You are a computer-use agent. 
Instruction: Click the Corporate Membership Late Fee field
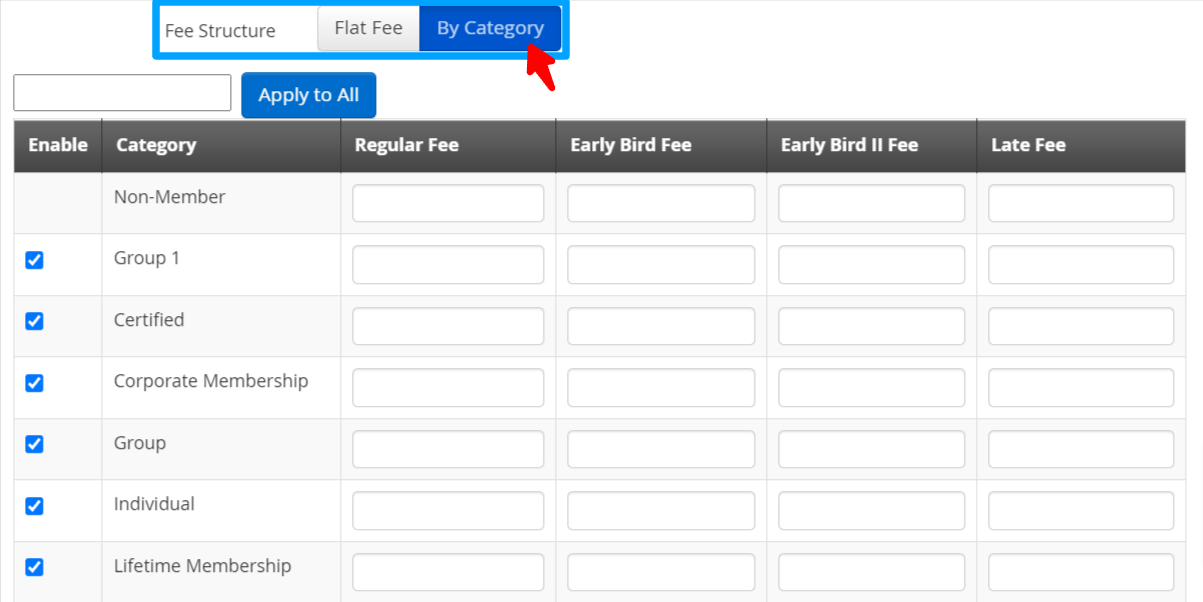pyautogui.click(x=1080, y=387)
